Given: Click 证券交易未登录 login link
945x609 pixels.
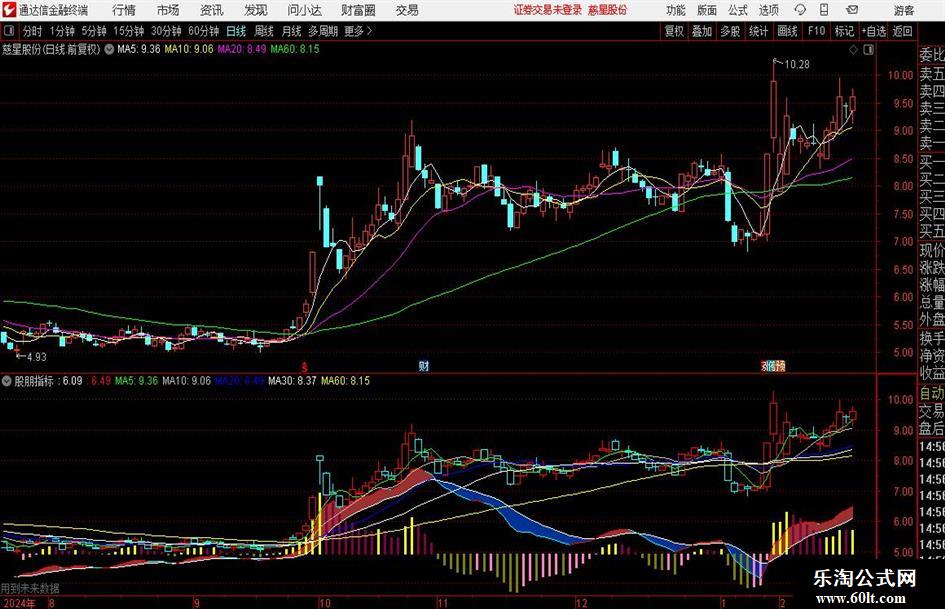Looking at the screenshot, I should (x=548, y=10).
